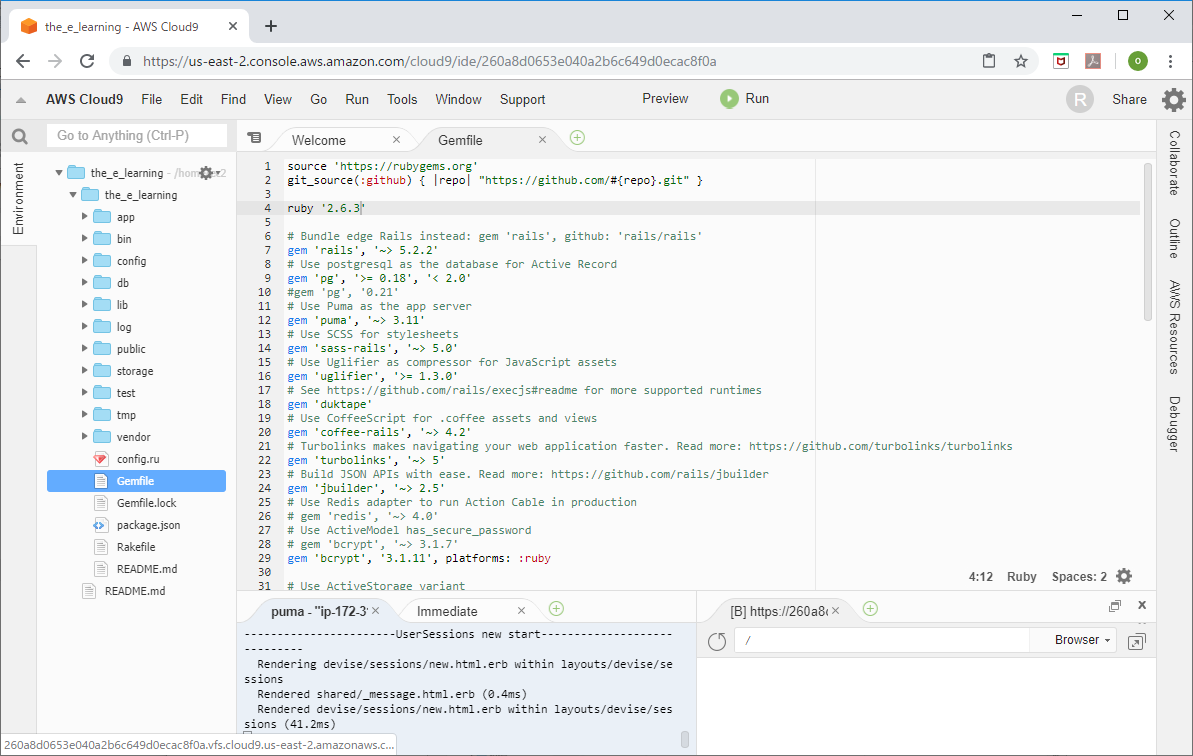1193x756 pixels.
Task: Reload the preview browser page
Action: (x=717, y=641)
